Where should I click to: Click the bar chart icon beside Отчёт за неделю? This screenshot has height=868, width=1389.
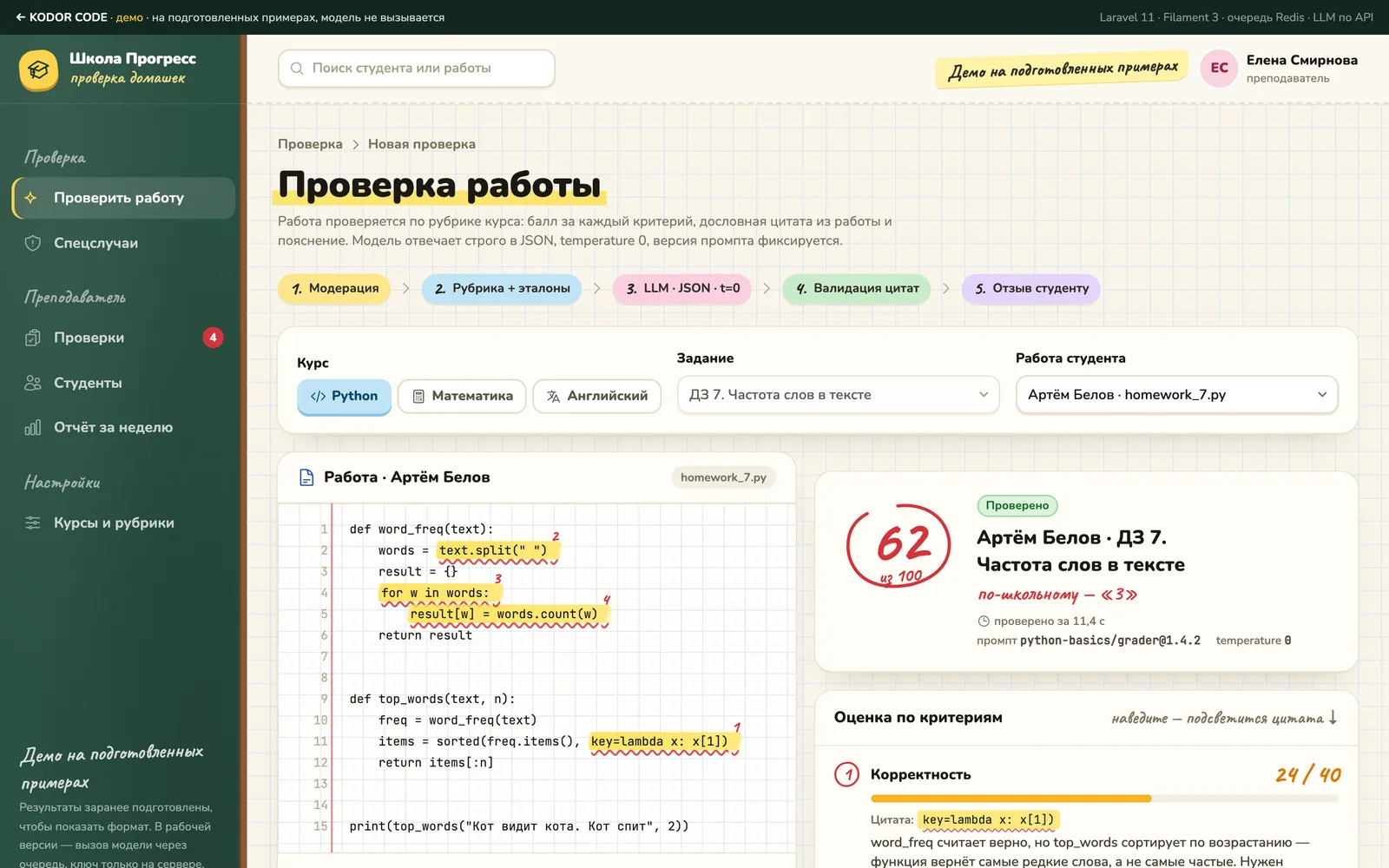33,427
